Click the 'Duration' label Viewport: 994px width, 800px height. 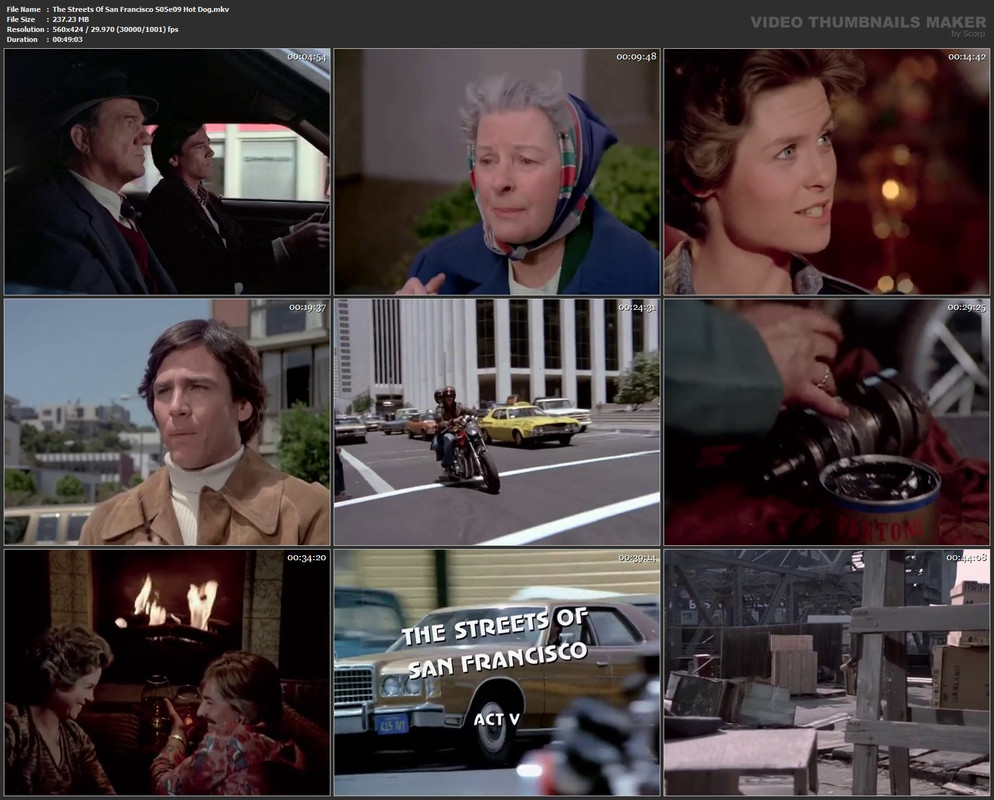pos(22,39)
